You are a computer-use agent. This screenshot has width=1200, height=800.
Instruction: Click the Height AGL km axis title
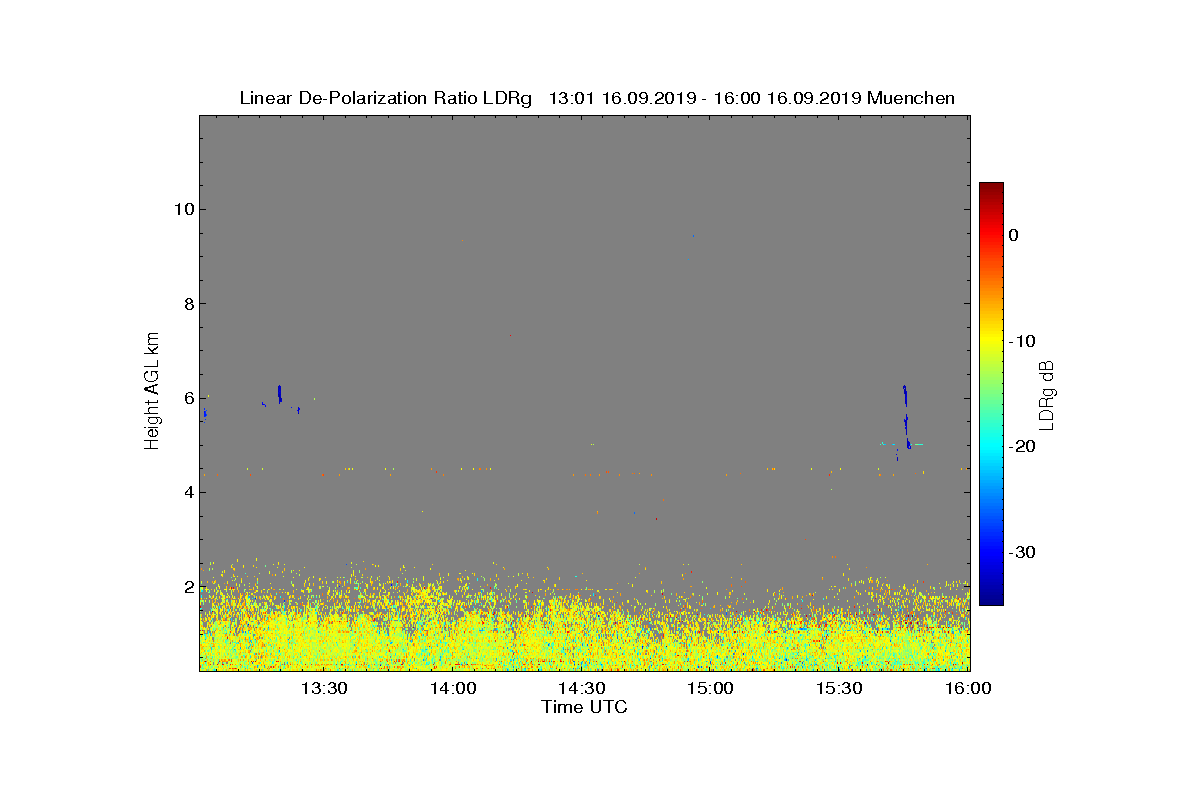[x=153, y=392]
